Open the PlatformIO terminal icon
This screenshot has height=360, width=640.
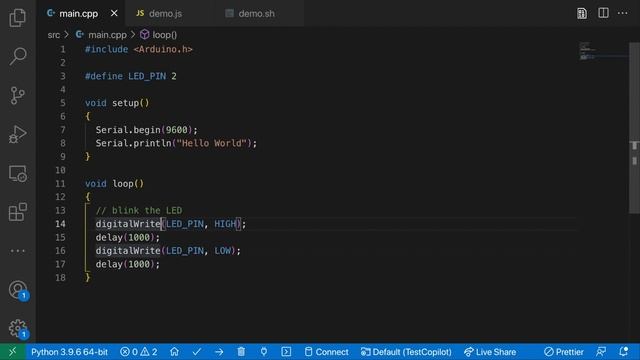click(286, 351)
